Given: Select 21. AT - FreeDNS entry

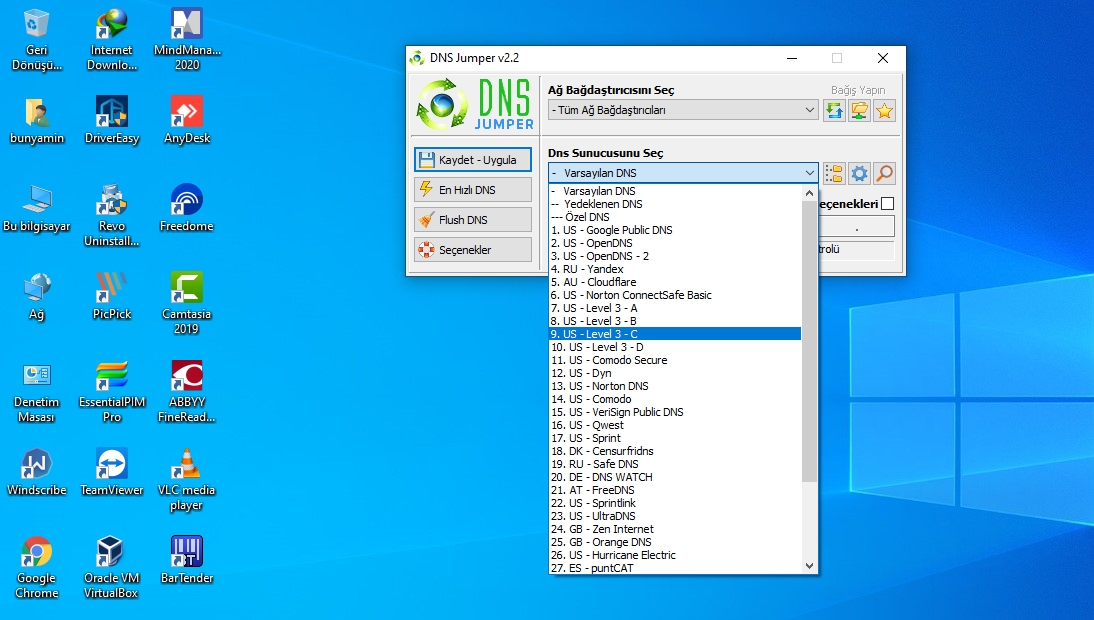Looking at the screenshot, I should (x=675, y=490).
